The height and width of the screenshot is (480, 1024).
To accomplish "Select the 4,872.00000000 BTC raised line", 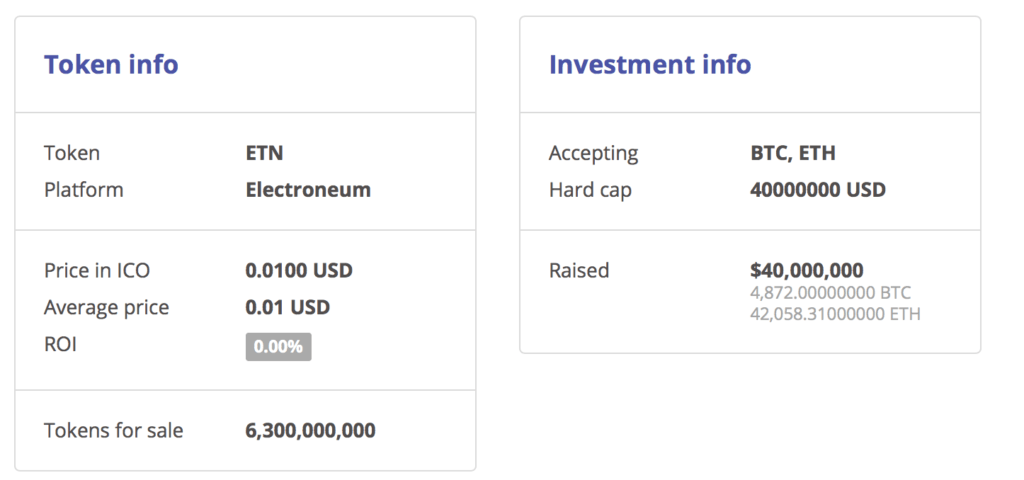I will (830, 293).
